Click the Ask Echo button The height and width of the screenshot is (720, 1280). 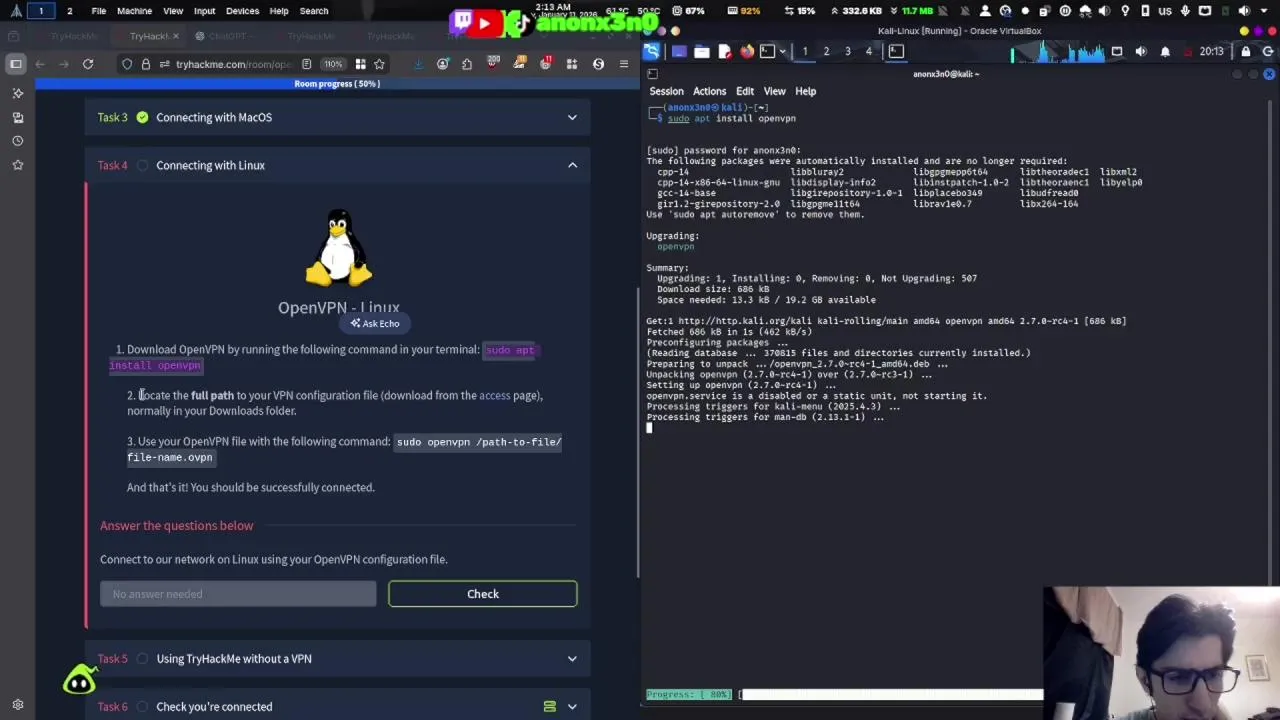pos(375,324)
